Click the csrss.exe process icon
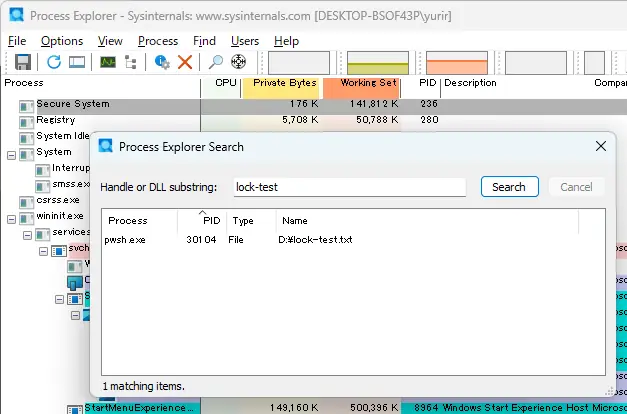 [x=26, y=202]
